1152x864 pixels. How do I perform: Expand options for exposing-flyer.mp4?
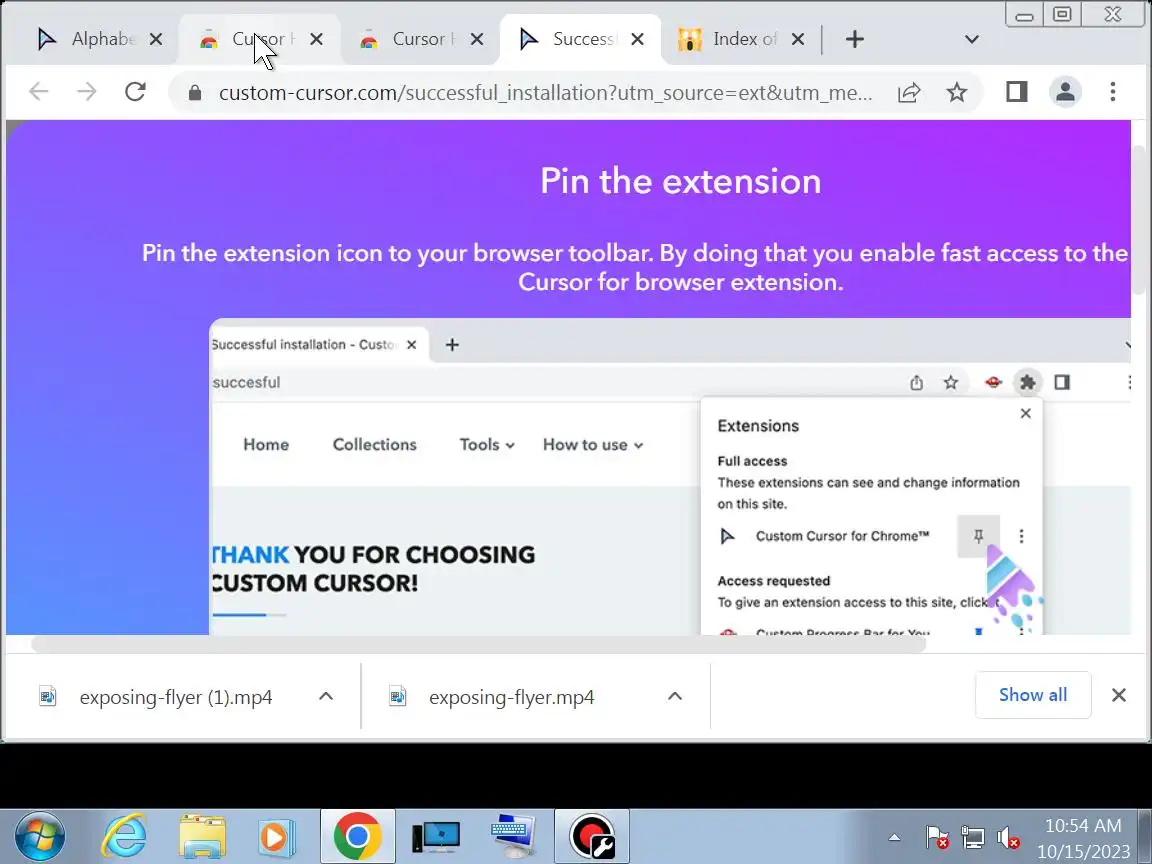(674, 696)
